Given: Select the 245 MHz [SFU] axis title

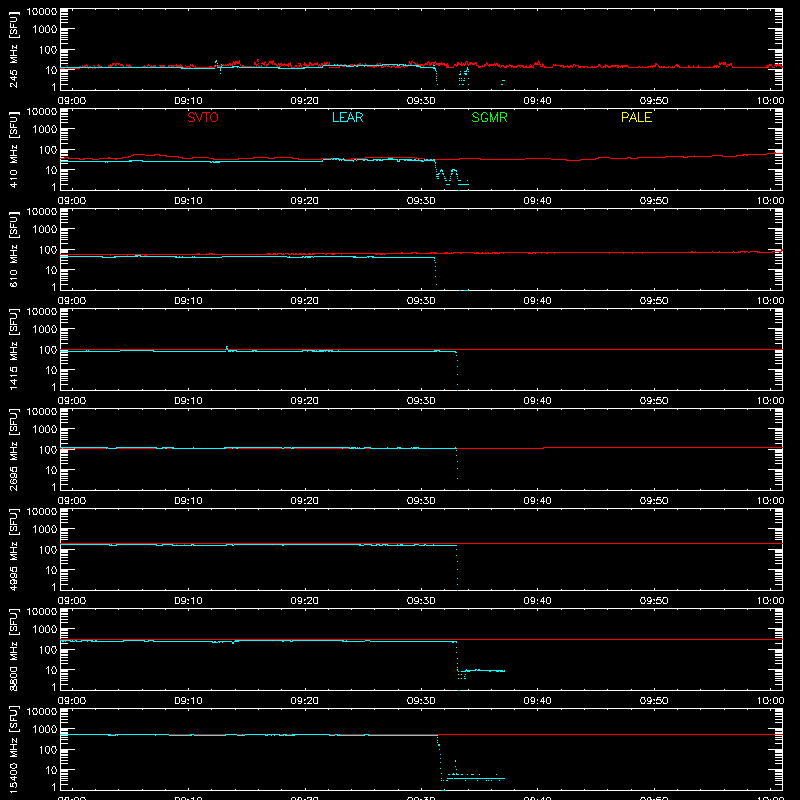Looking at the screenshot, I should [13, 49].
